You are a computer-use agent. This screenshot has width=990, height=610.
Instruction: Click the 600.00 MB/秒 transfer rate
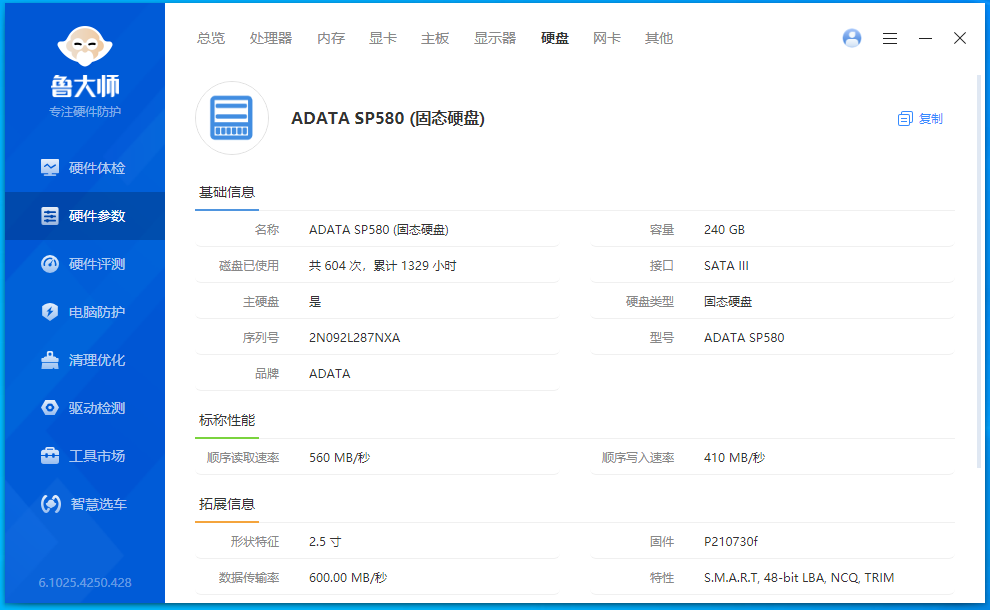[348, 578]
